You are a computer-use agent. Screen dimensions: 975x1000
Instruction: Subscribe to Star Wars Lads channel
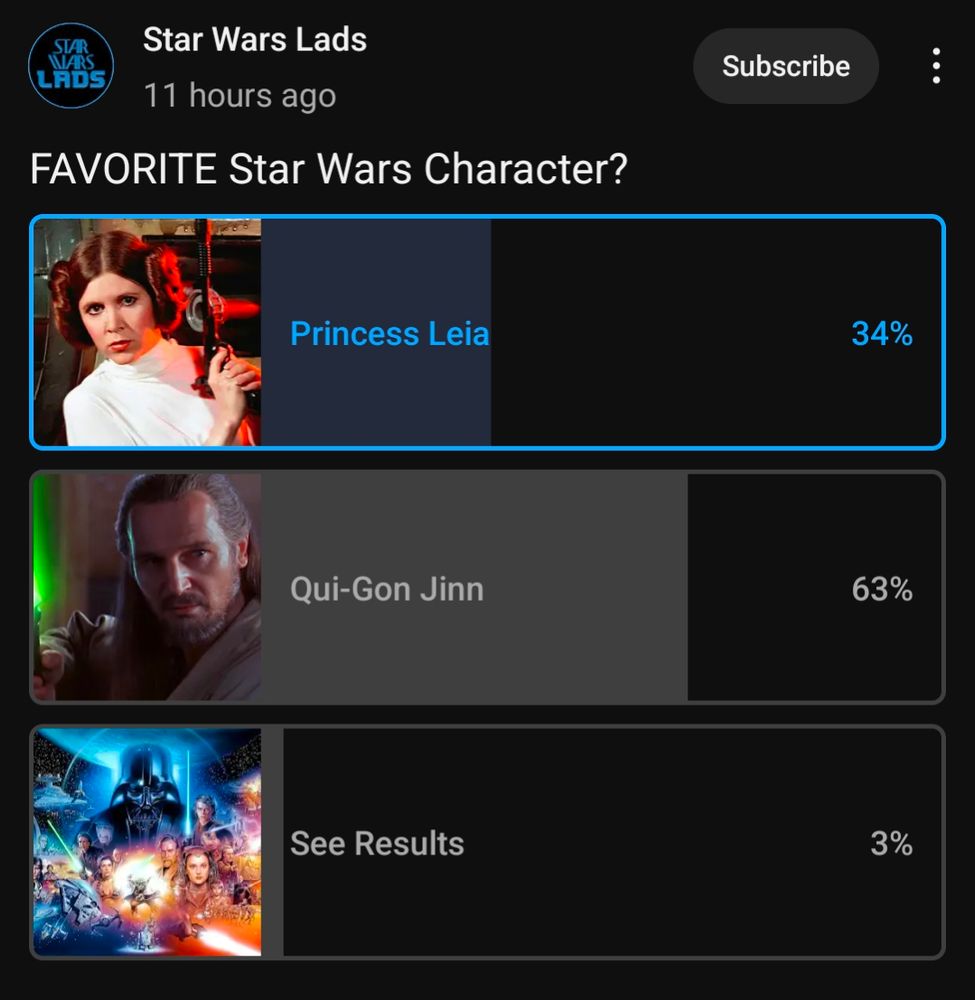coord(786,66)
